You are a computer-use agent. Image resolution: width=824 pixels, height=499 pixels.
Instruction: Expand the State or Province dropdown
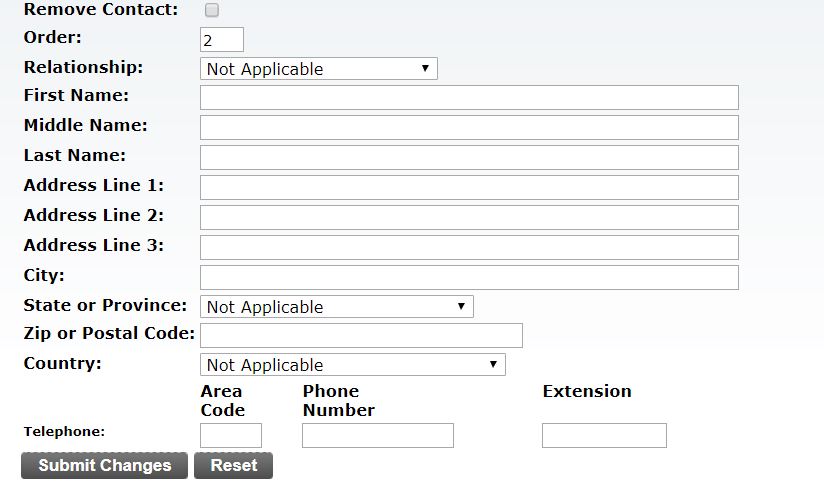tap(336, 307)
